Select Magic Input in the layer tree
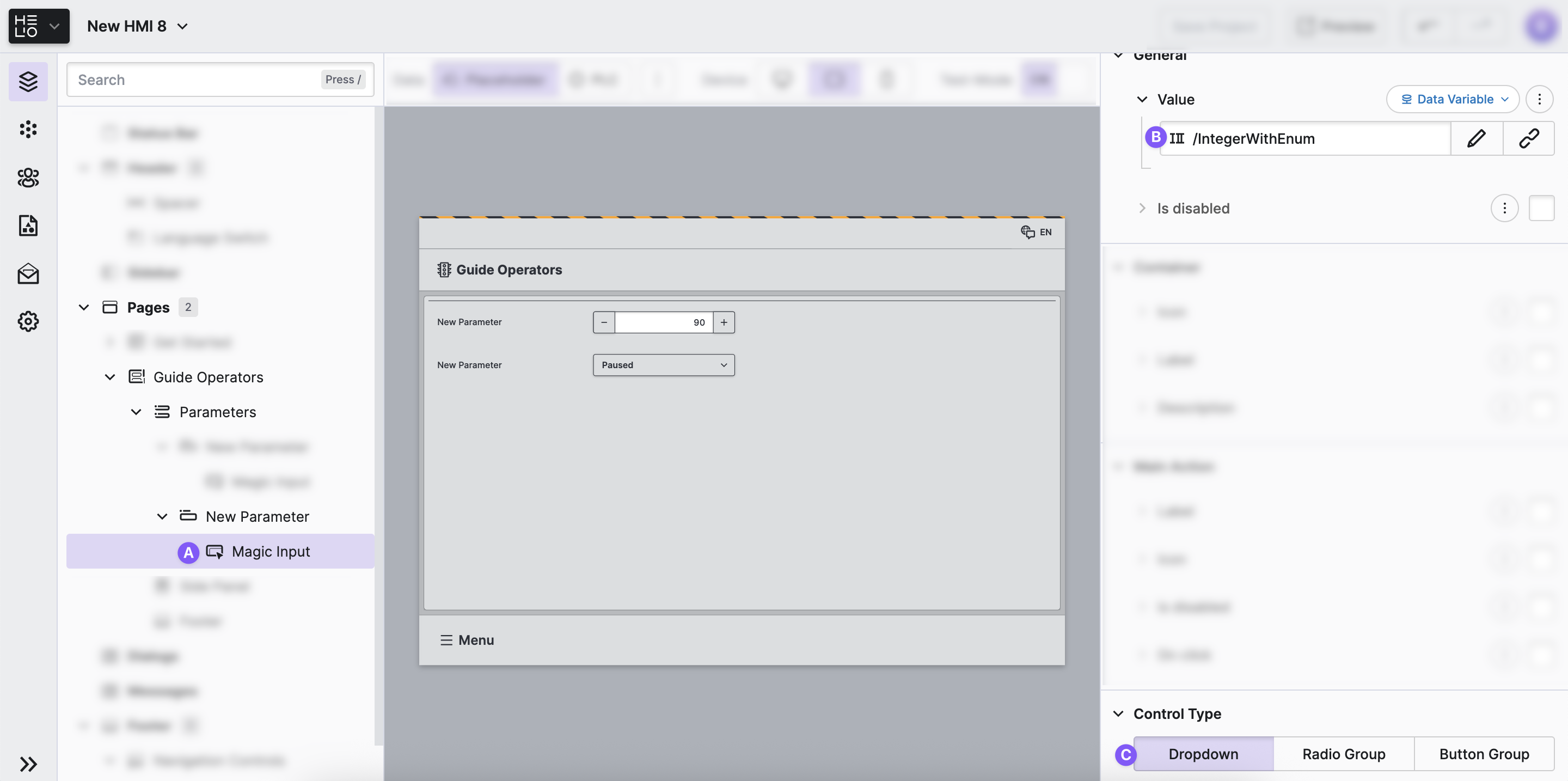 click(270, 551)
